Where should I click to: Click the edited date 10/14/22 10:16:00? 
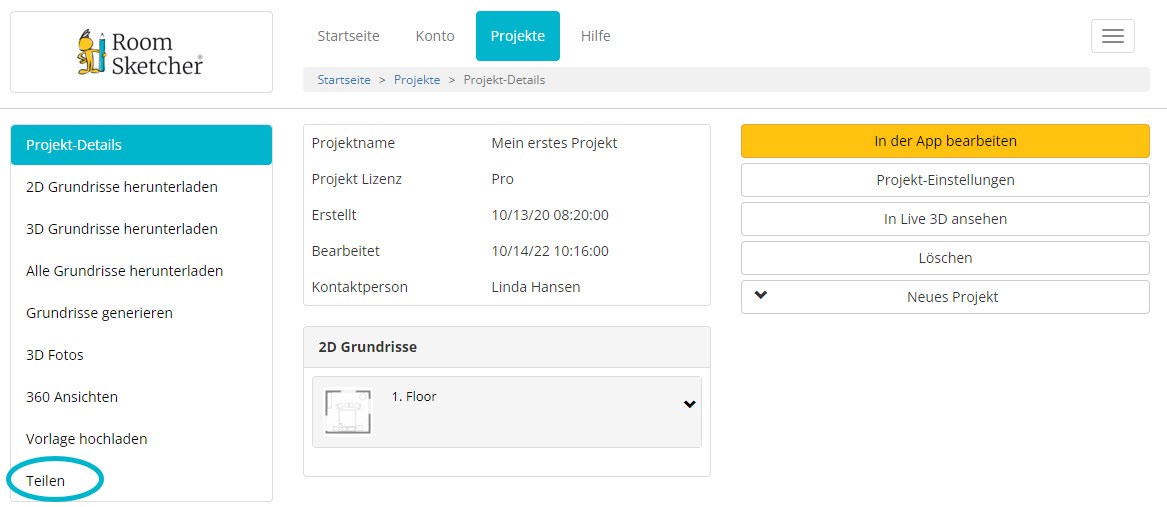tap(550, 251)
